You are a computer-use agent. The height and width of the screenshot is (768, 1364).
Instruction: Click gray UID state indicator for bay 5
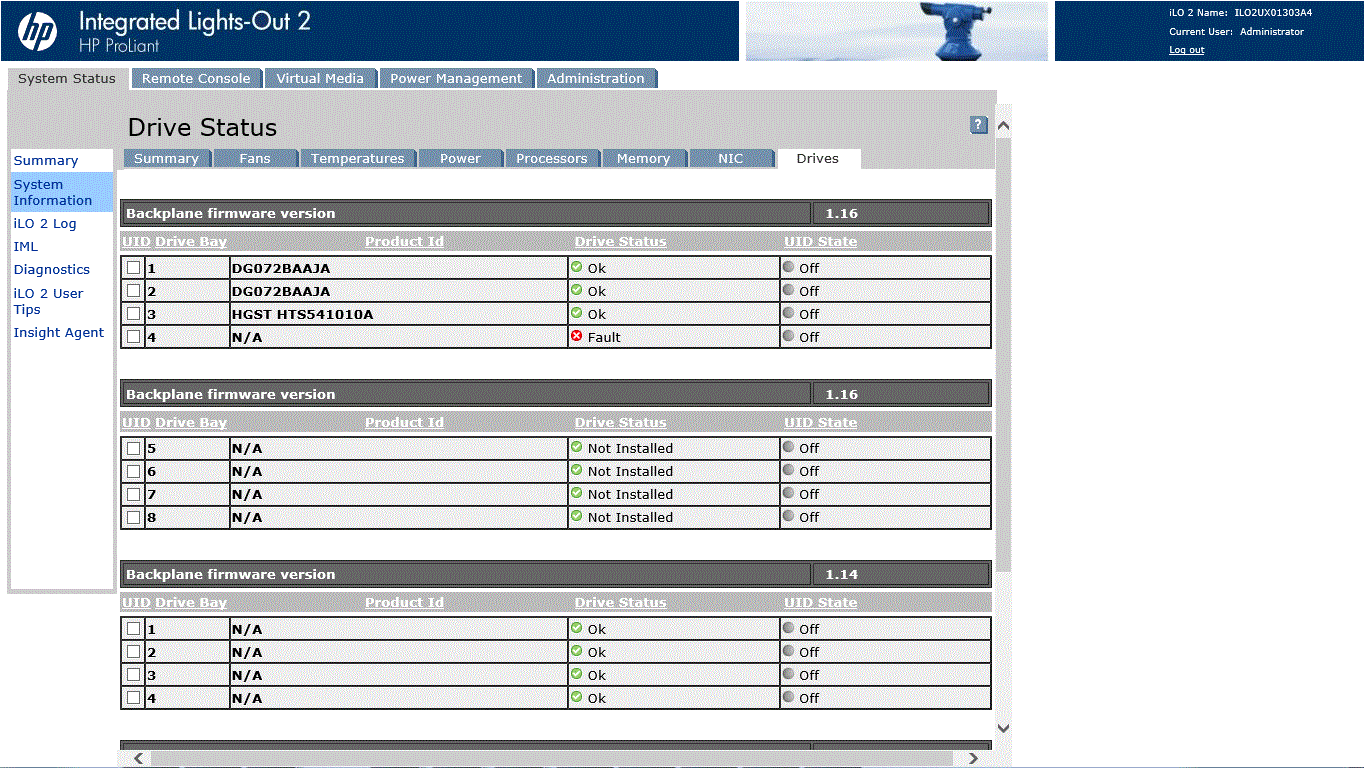coord(788,447)
